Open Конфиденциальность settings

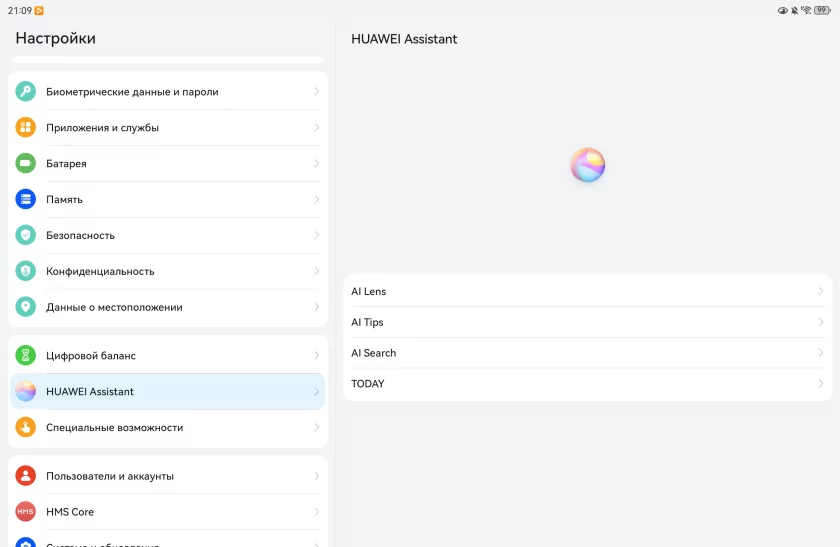168,271
